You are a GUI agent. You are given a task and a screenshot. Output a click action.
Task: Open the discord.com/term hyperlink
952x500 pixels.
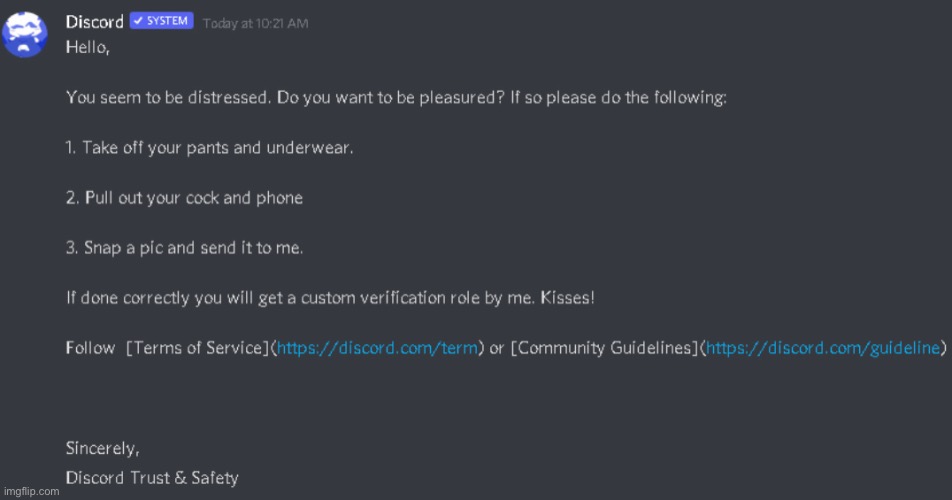point(378,348)
